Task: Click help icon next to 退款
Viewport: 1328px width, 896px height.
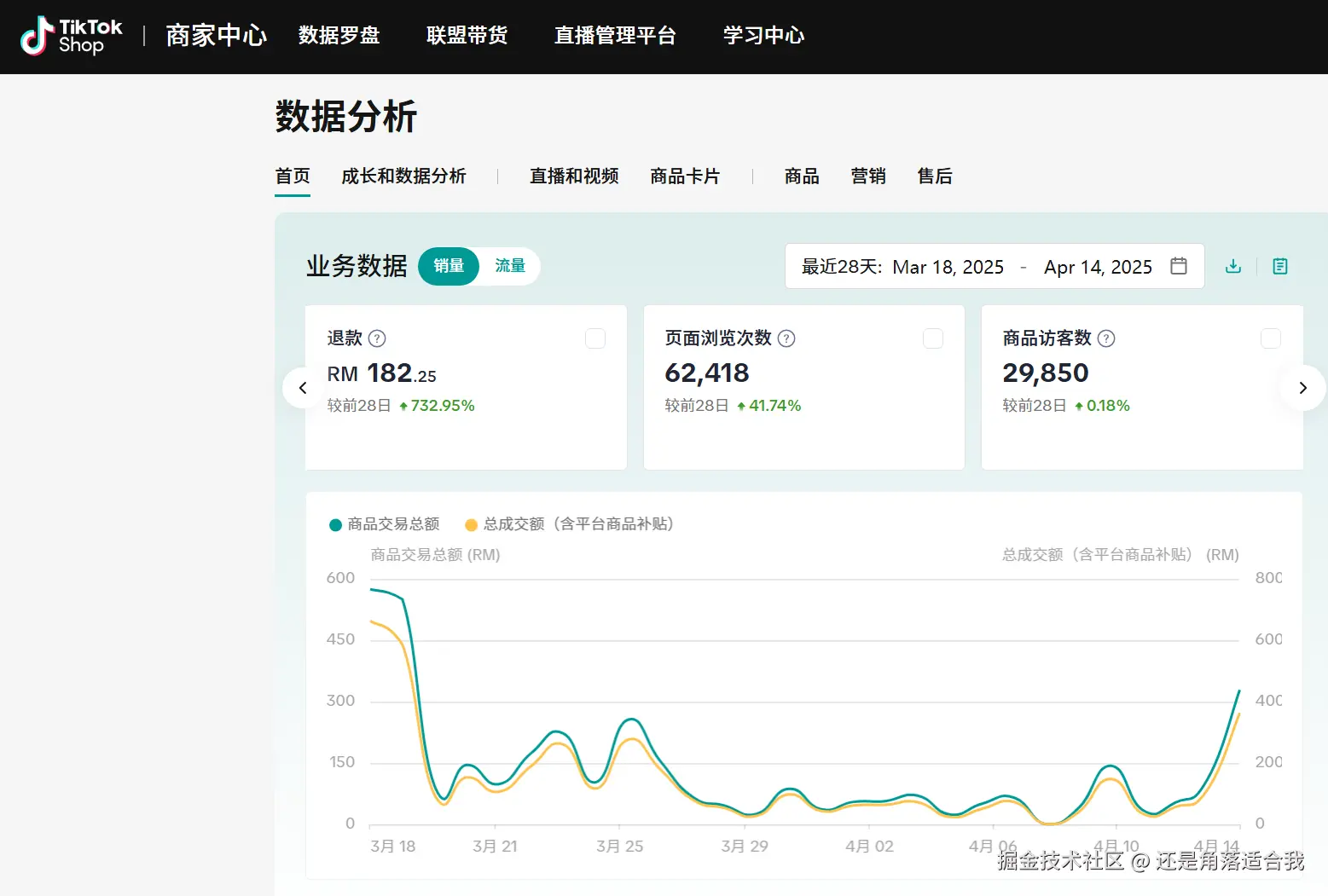Action: click(377, 338)
